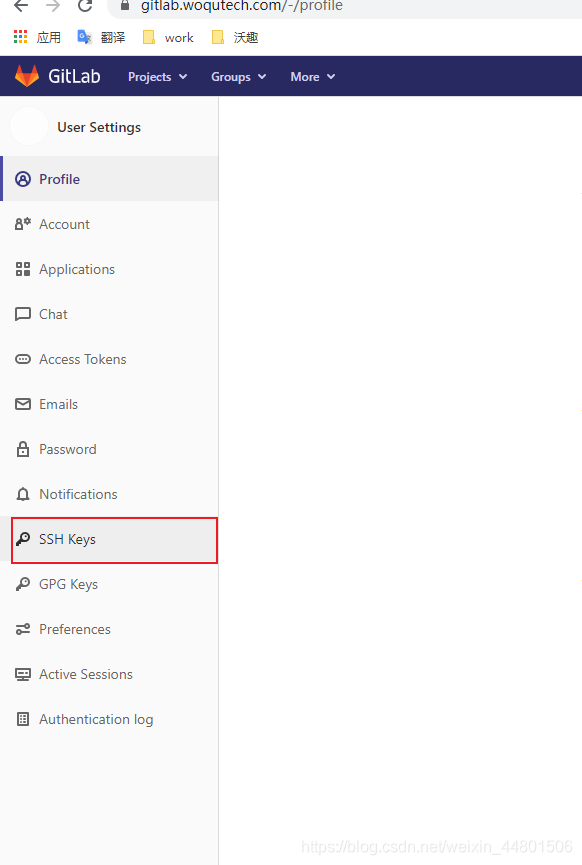Click the browser forward arrow
582x865 pixels.
(x=53, y=6)
